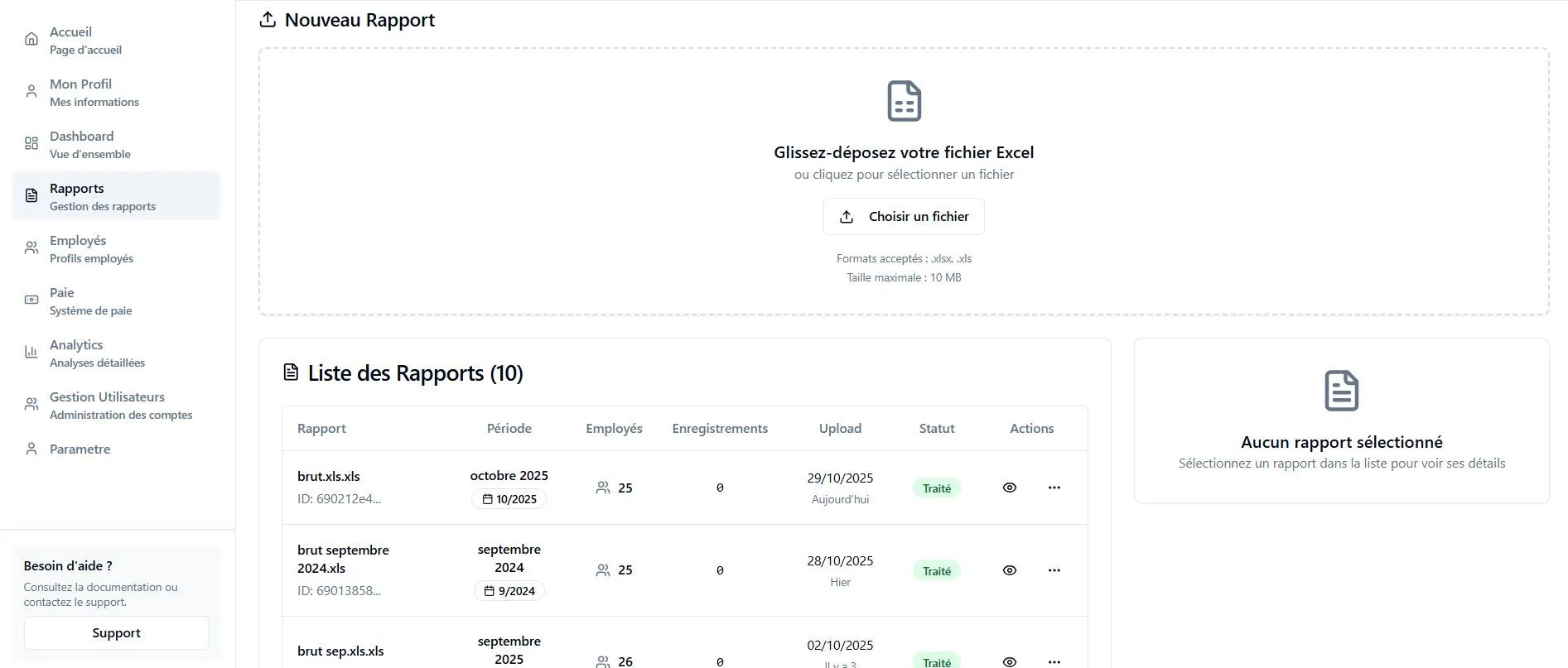This screenshot has width=1568, height=668.
Task: Click the Mon Profil person icon
Action: 31,91
